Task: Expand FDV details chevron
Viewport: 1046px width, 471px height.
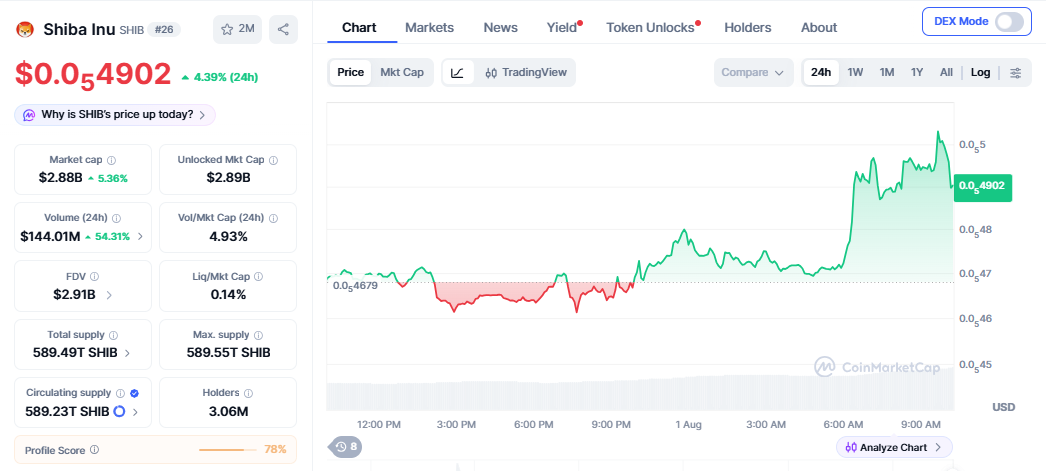Action: 109,294
